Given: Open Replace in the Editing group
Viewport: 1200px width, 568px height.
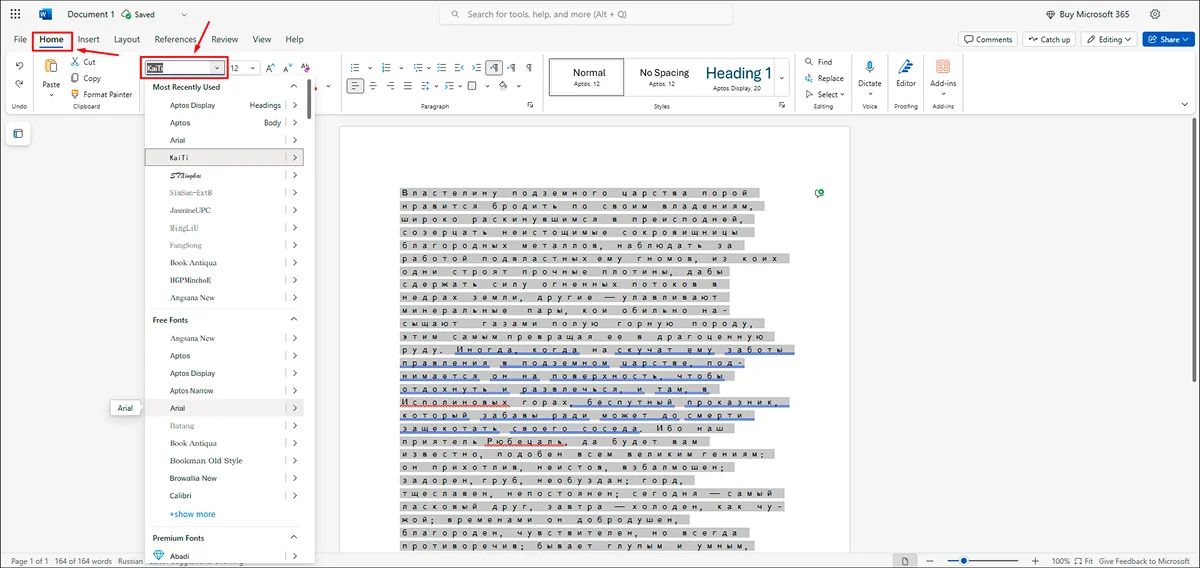Looking at the screenshot, I should 823,78.
